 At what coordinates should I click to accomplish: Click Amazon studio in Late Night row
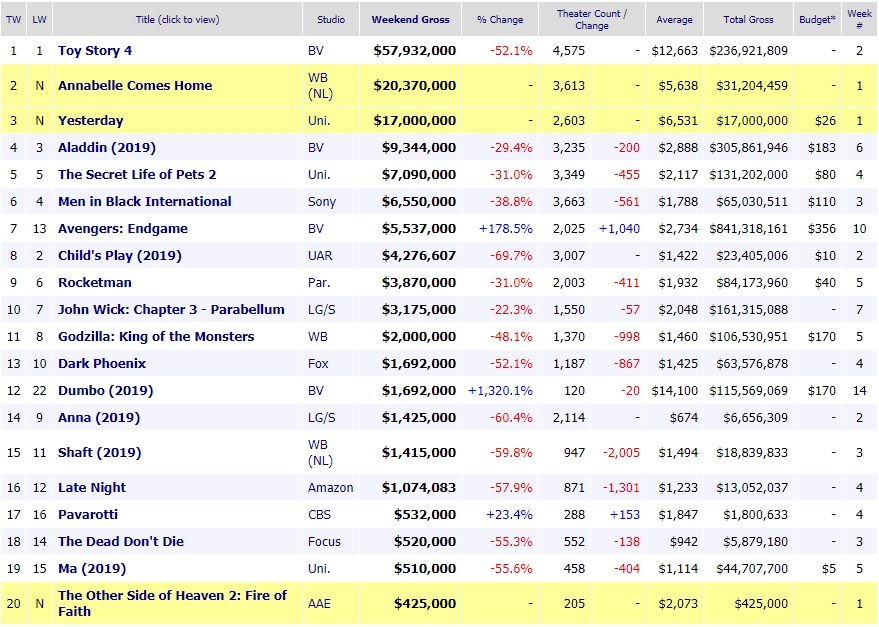[x=330, y=487]
